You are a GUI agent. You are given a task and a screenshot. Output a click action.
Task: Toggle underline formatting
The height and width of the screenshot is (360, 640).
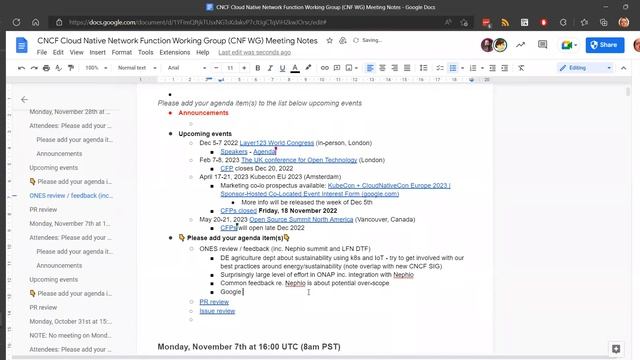coord(282,68)
